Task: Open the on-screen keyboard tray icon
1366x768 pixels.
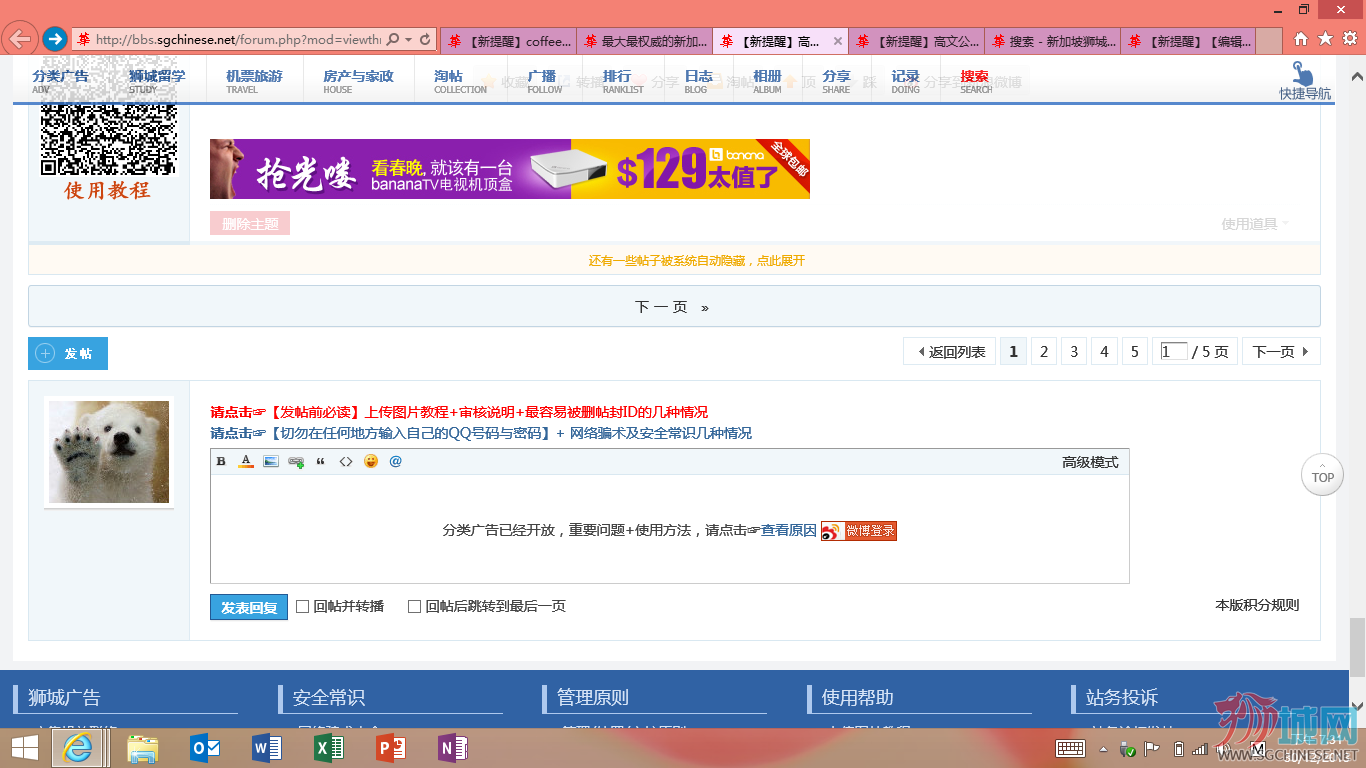Action: click(x=1071, y=749)
